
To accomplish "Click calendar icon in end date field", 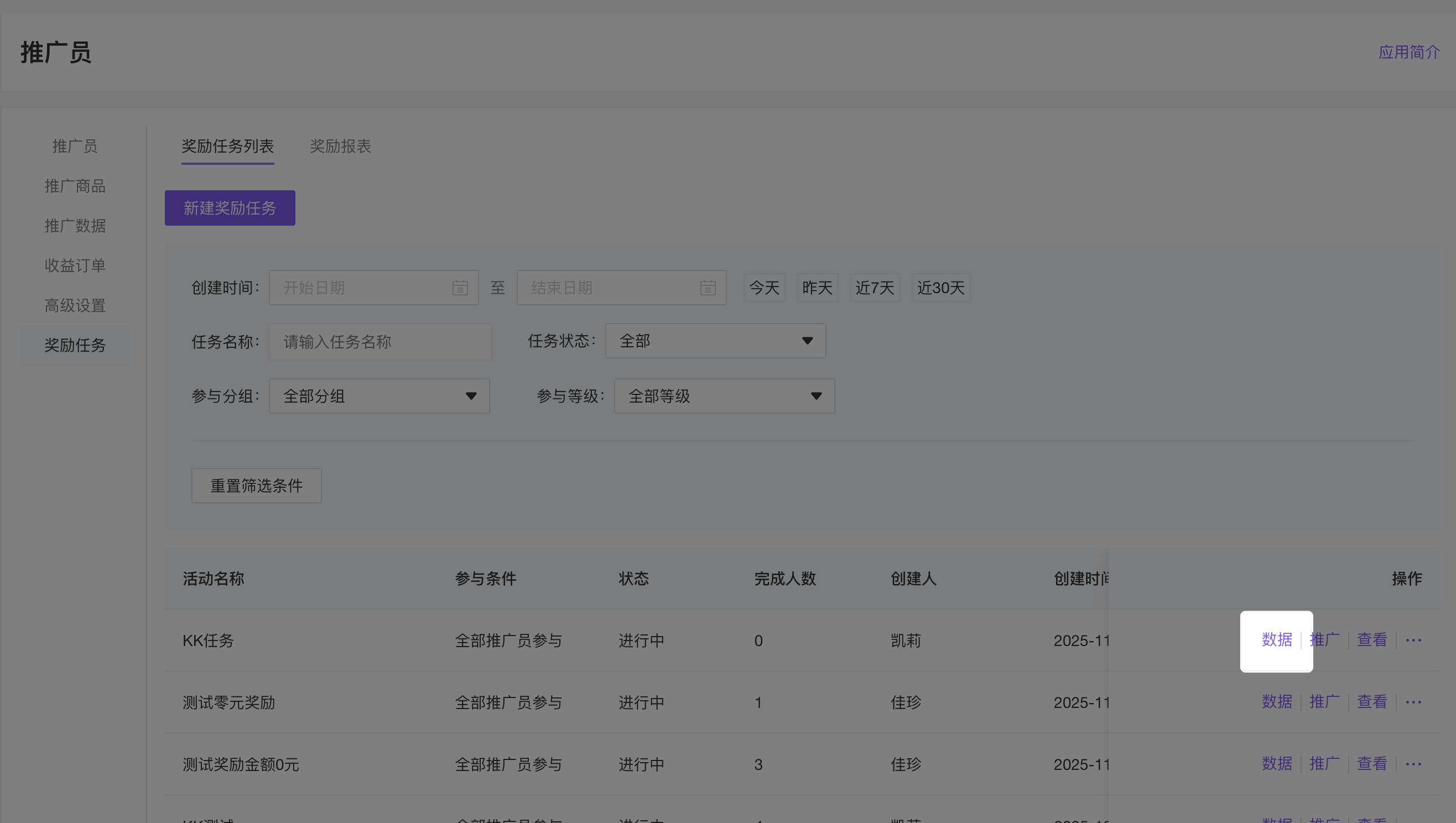I will click(x=707, y=288).
